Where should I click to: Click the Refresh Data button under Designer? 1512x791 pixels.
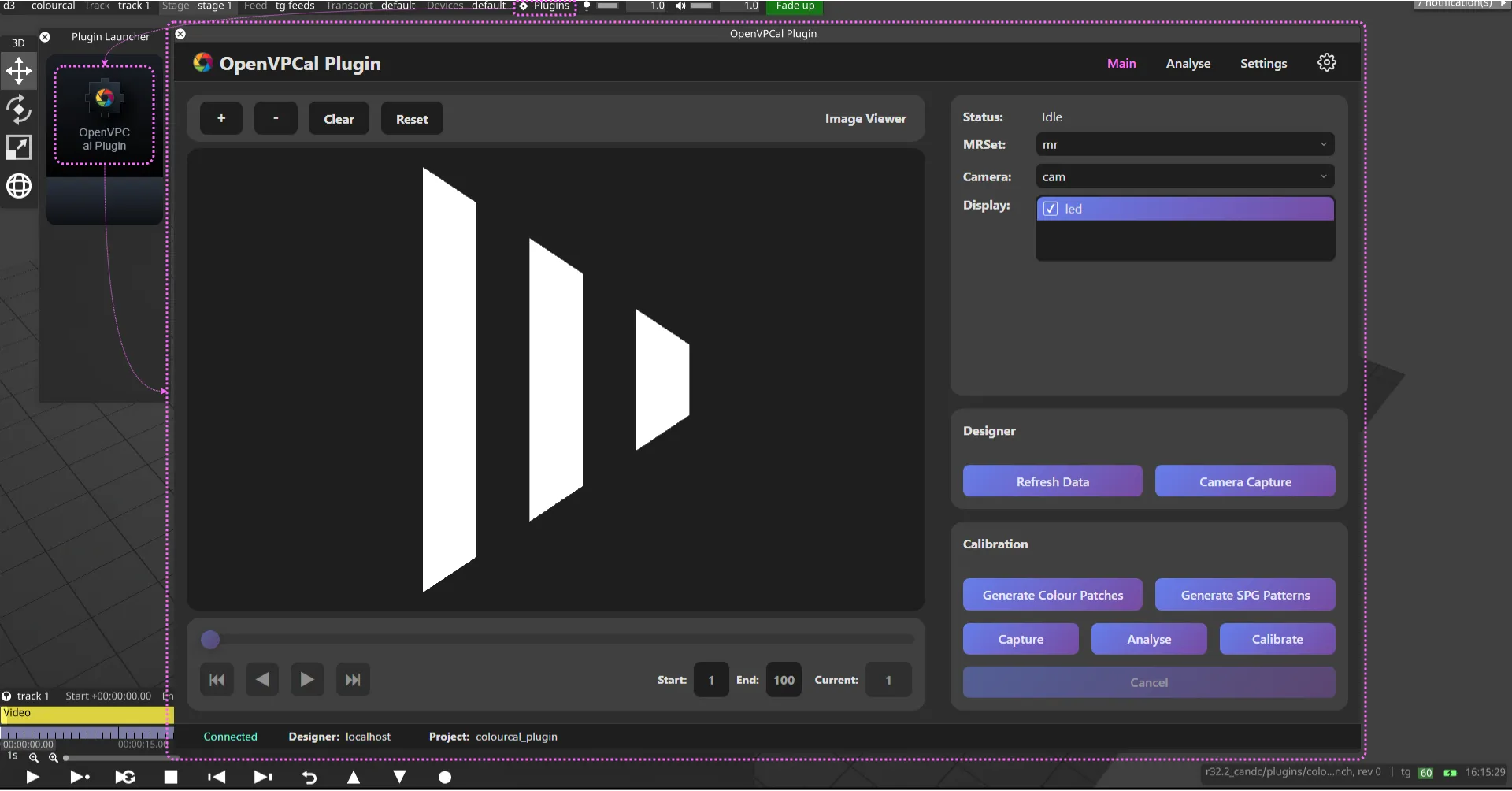[1052, 481]
